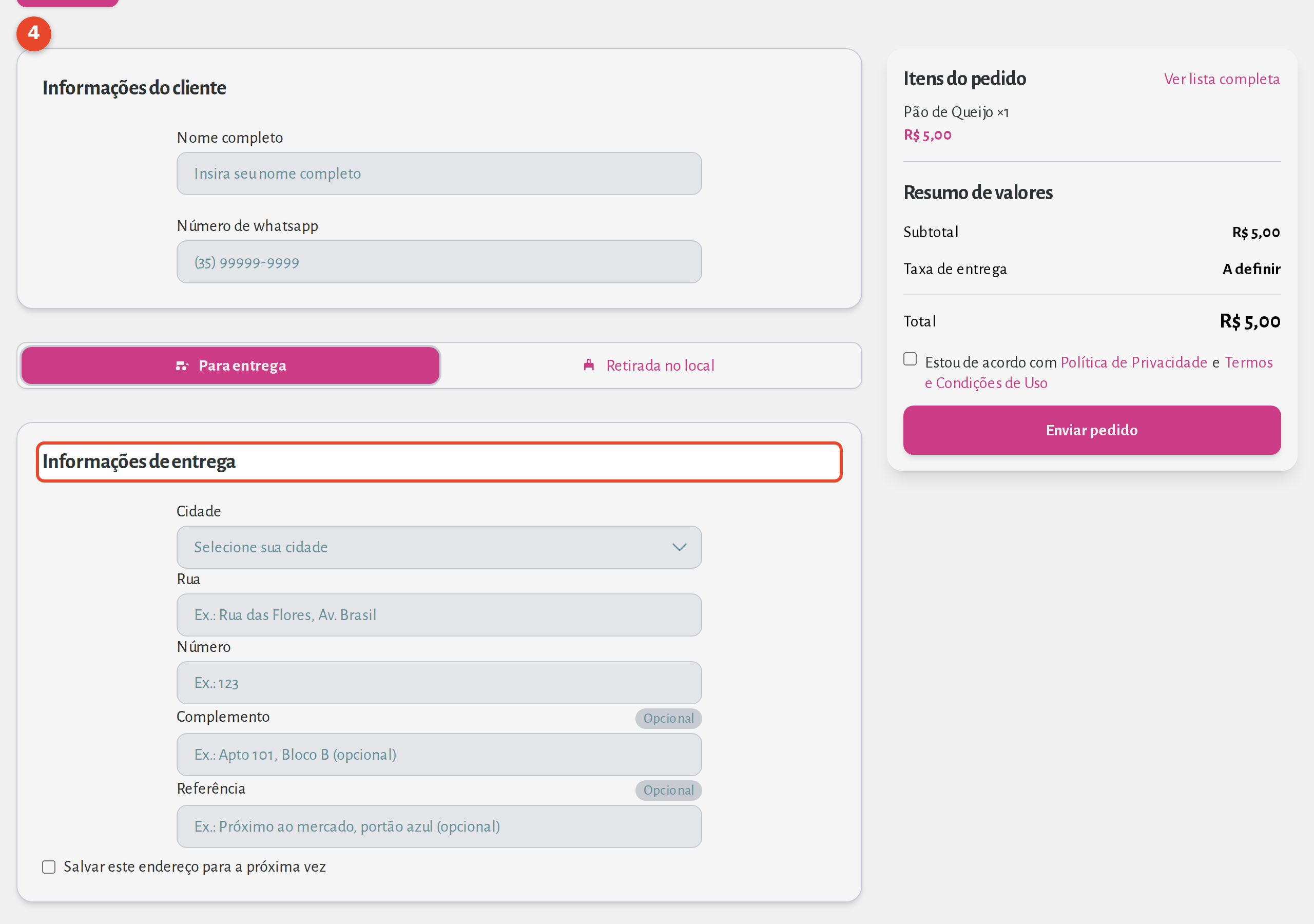
Task: Click the Cidade field label
Action: 198,511
